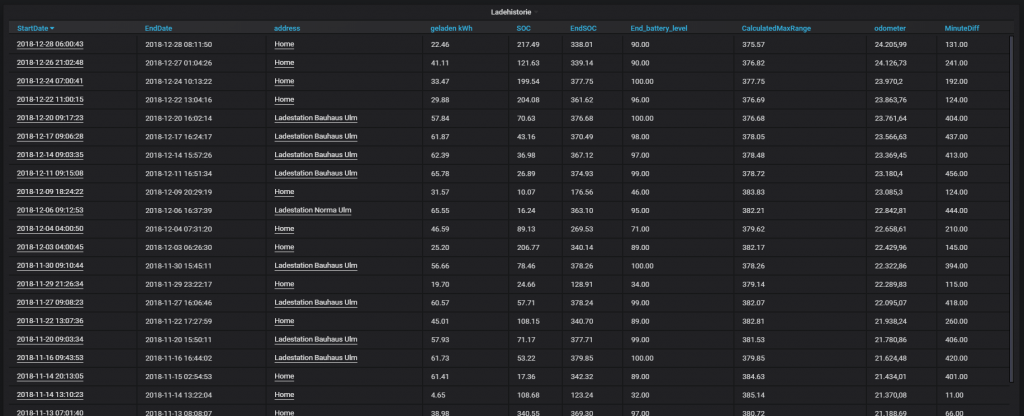Open StartDate link 2018-11-30 09:10:44
This screenshot has width=1024, height=416.
click(x=50, y=266)
